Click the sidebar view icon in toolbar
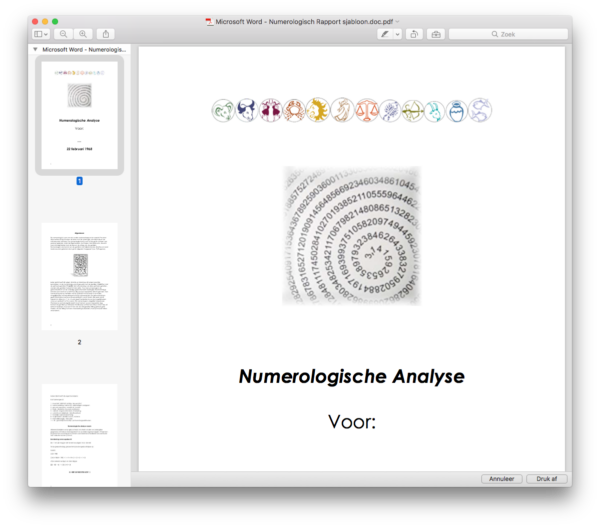Image resolution: width=600 pixels, height=527 pixels. (38, 34)
